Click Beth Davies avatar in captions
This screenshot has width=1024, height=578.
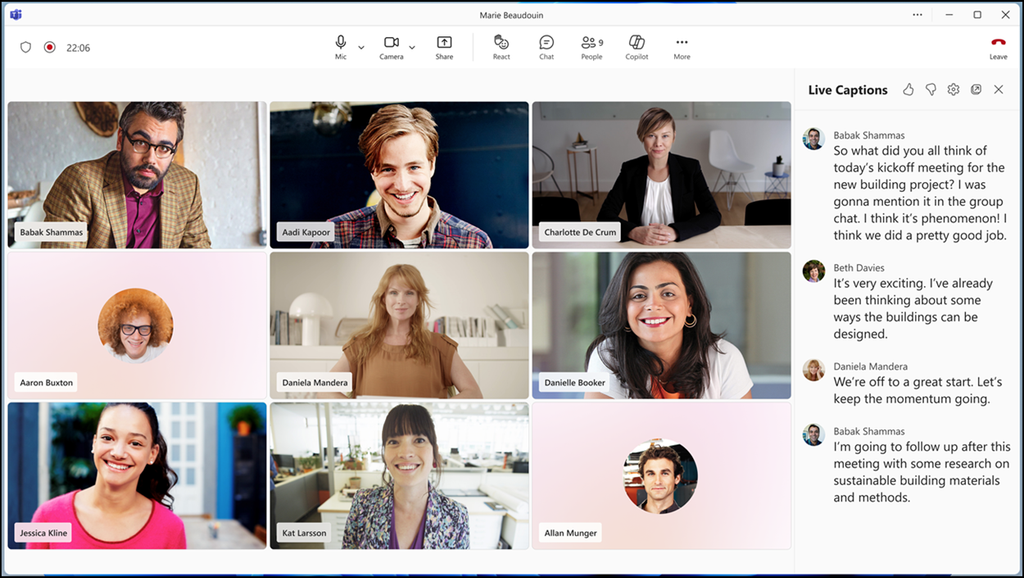[814, 270]
